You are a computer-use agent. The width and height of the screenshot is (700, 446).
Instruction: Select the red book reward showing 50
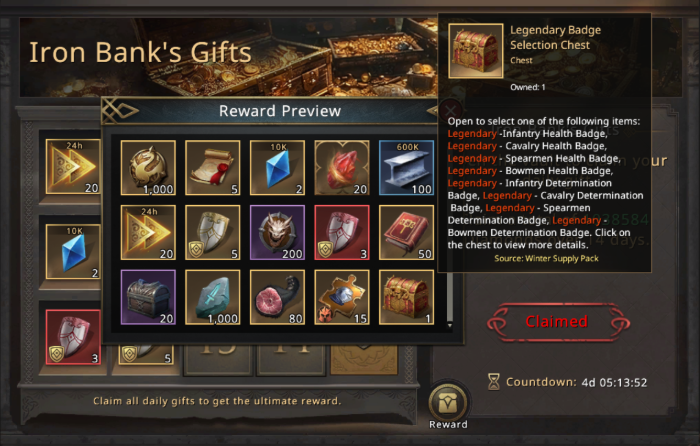[x=406, y=233]
